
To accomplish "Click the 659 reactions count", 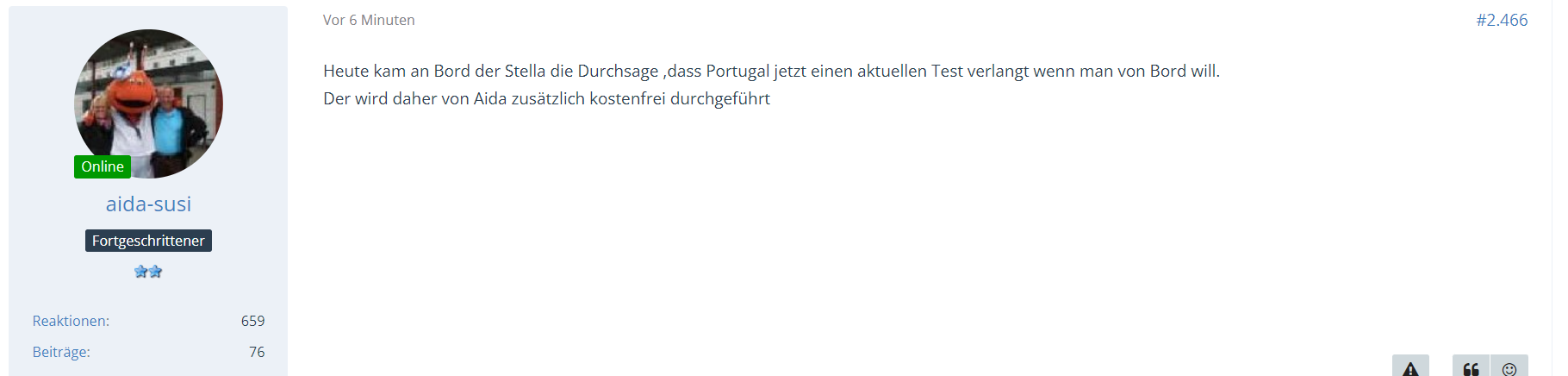I will [252, 321].
